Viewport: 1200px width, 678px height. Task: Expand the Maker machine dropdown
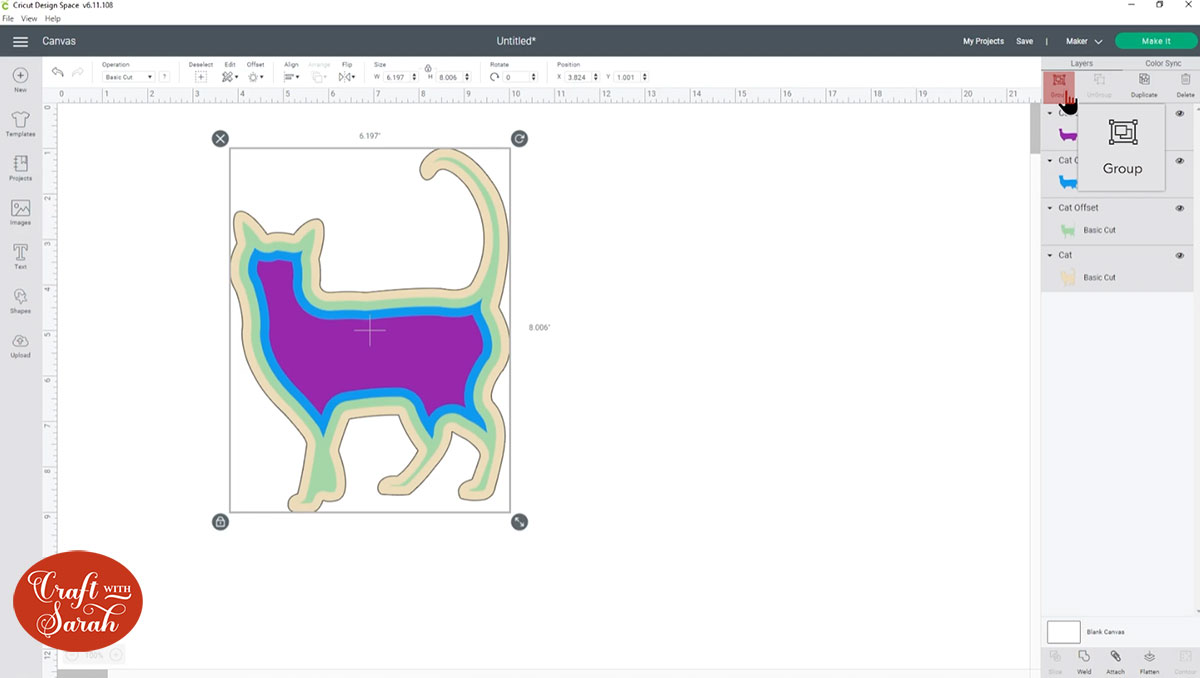(1084, 41)
